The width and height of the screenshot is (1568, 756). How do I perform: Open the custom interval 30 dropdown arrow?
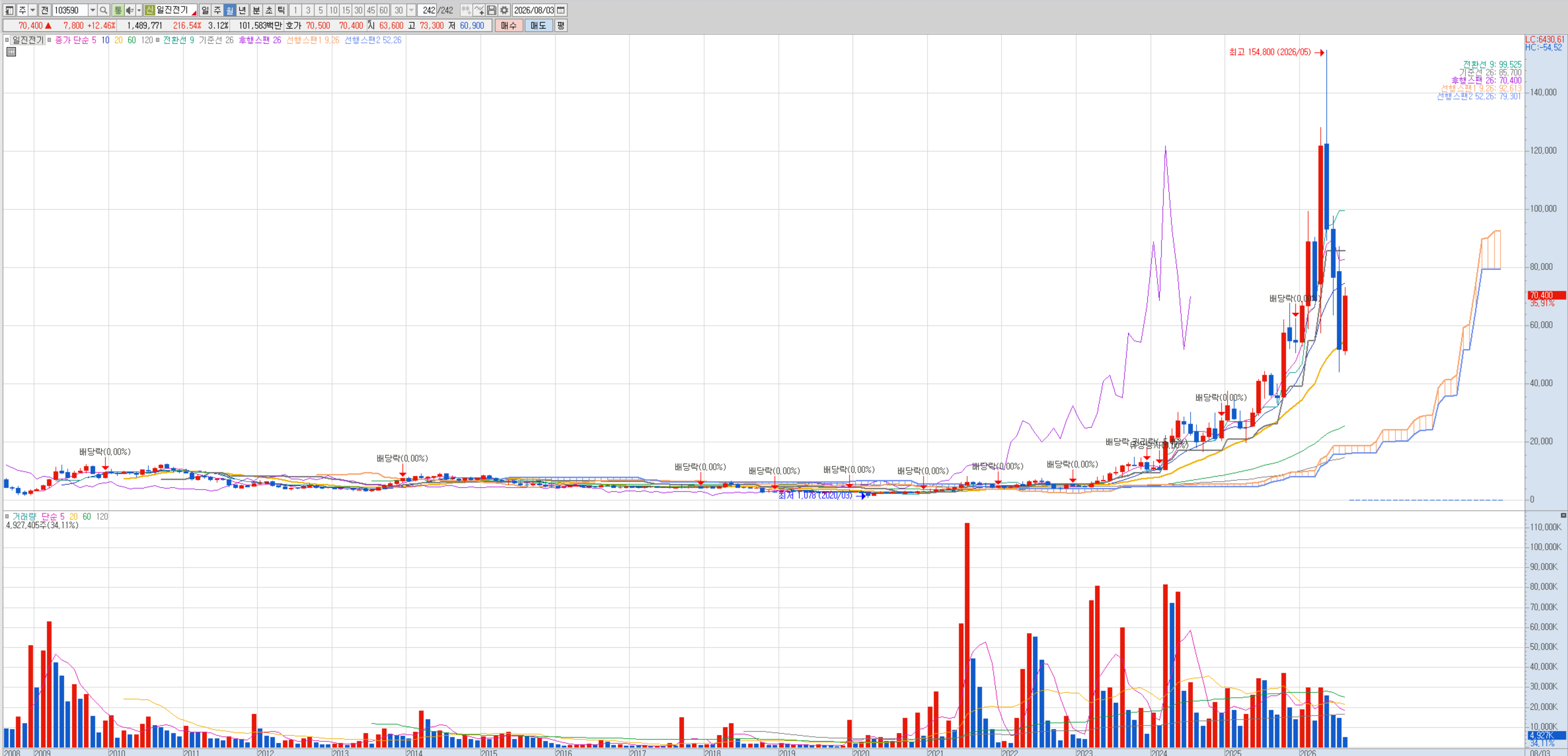[x=411, y=10]
